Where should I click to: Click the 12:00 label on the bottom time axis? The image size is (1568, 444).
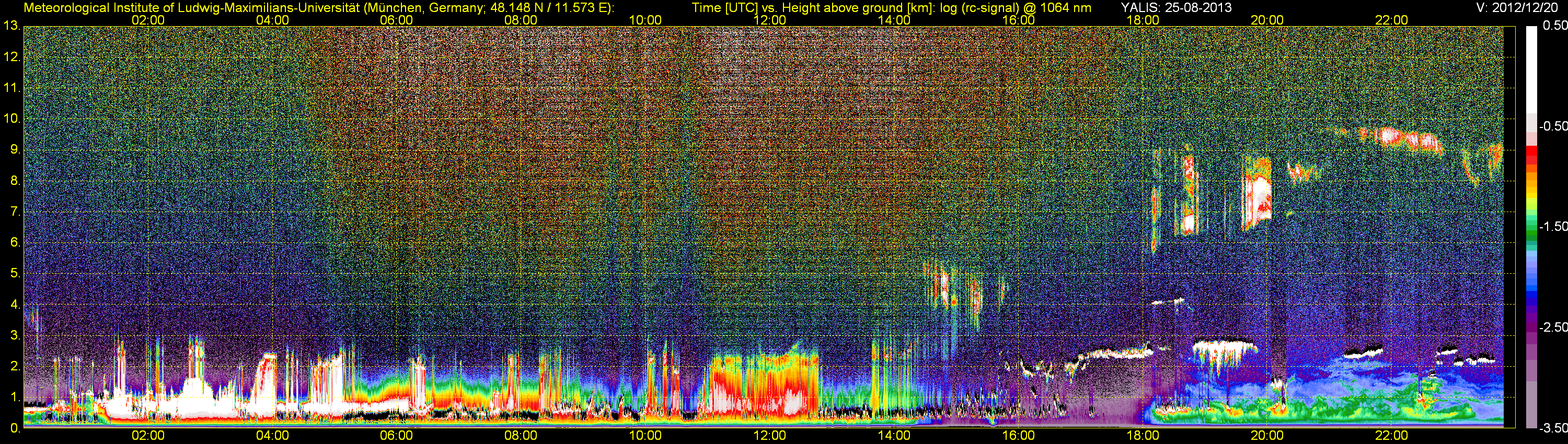click(769, 436)
